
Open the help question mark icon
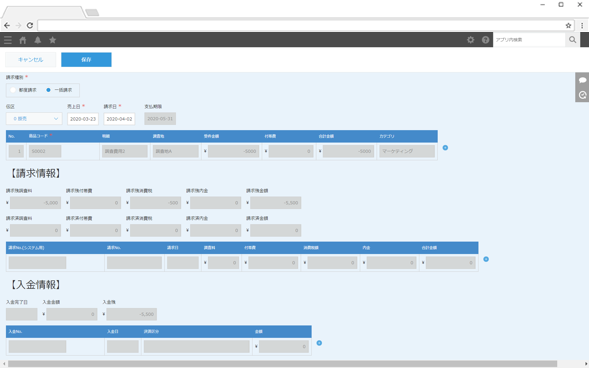point(485,40)
